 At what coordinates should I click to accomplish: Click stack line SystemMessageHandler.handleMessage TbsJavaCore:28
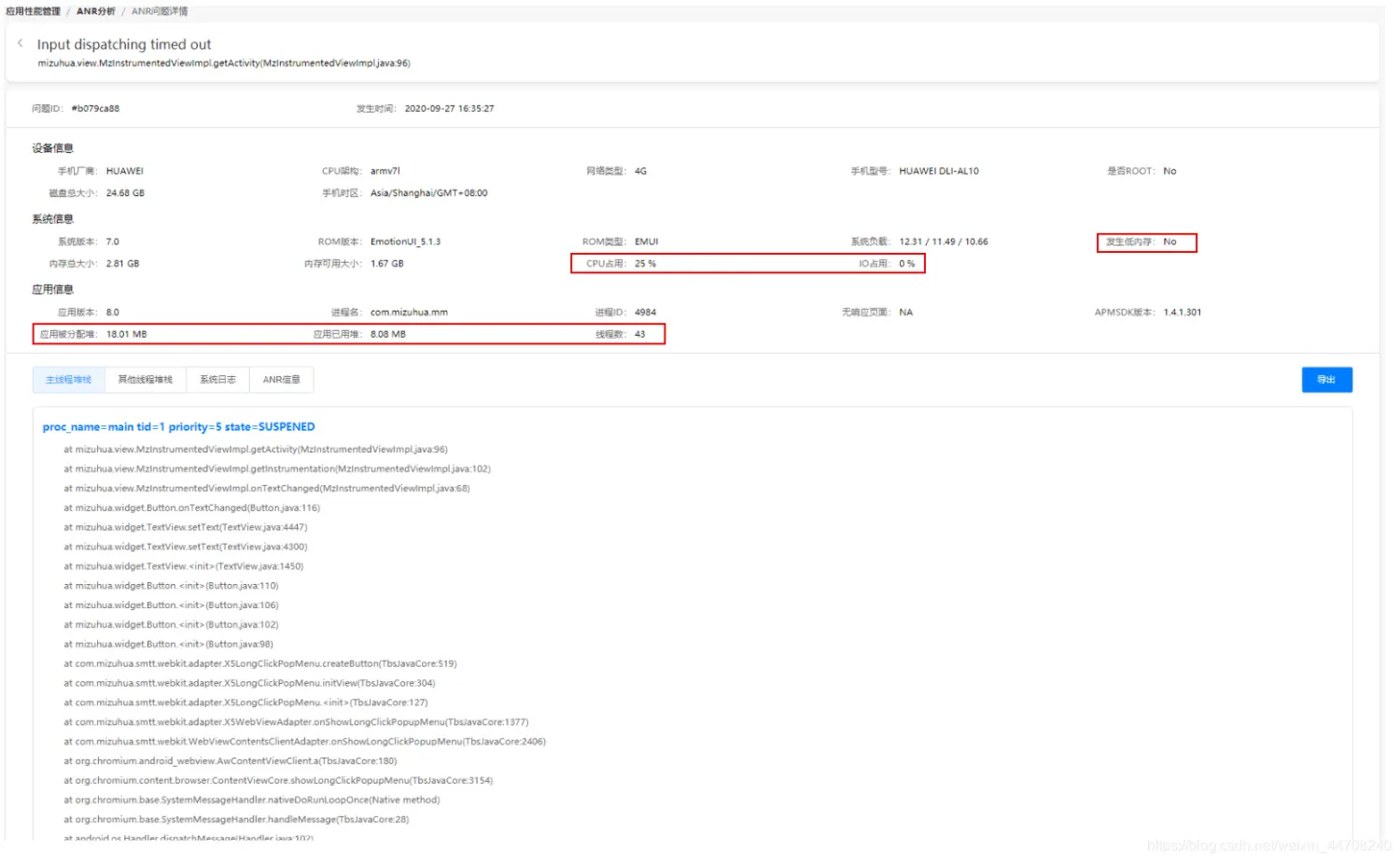[236, 820]
